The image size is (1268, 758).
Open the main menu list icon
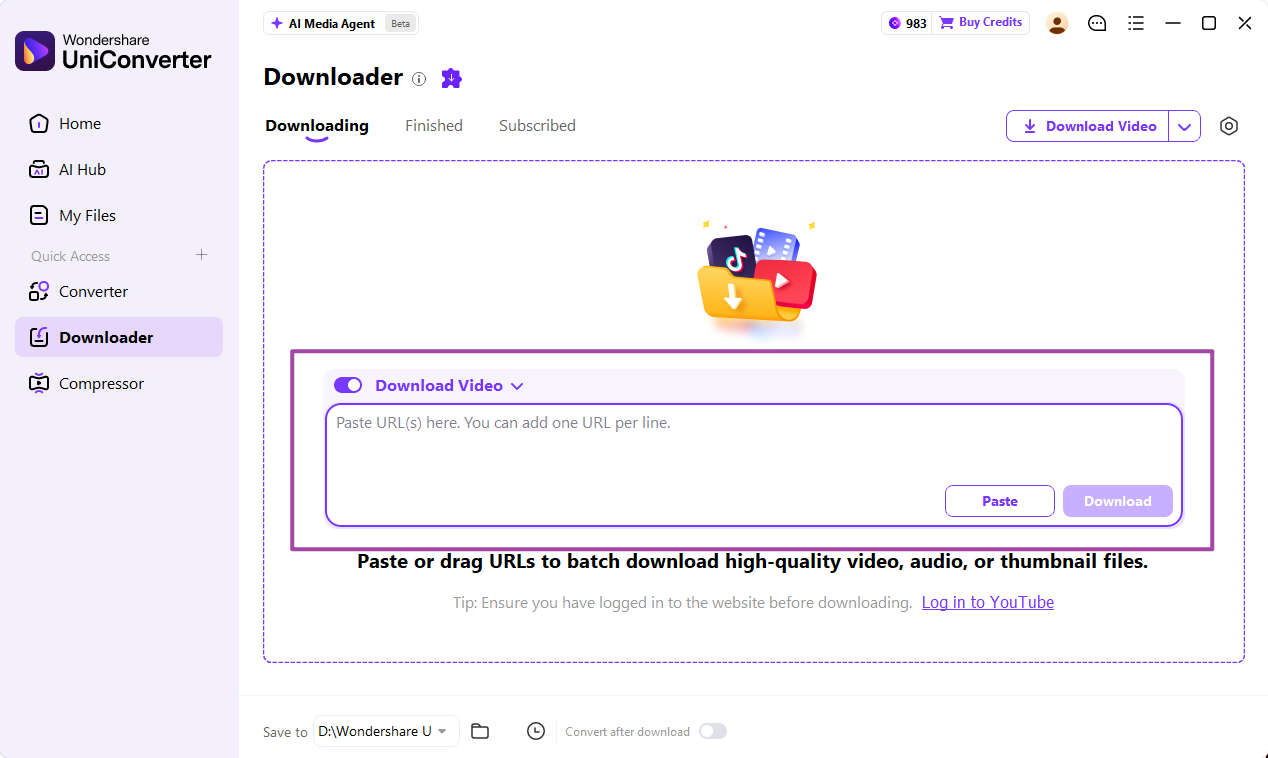[x=1135, y=23]
